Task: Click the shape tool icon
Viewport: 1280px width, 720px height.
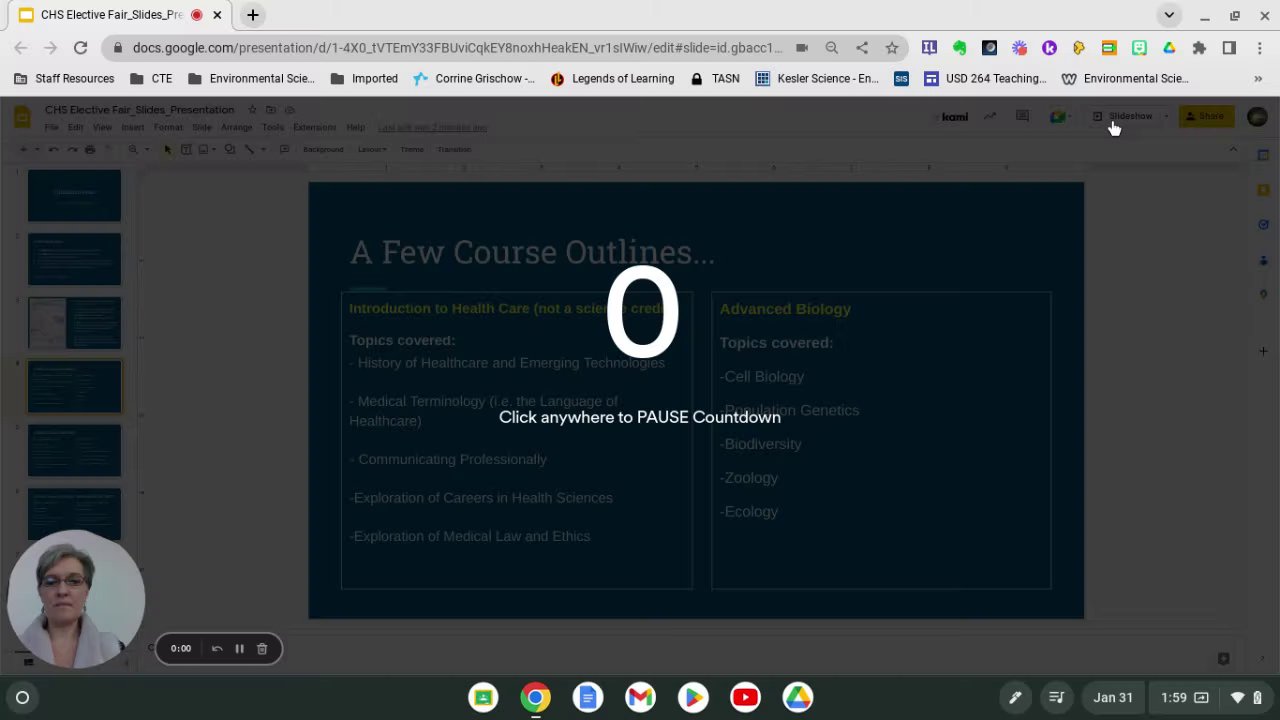Action: (230, 149)
